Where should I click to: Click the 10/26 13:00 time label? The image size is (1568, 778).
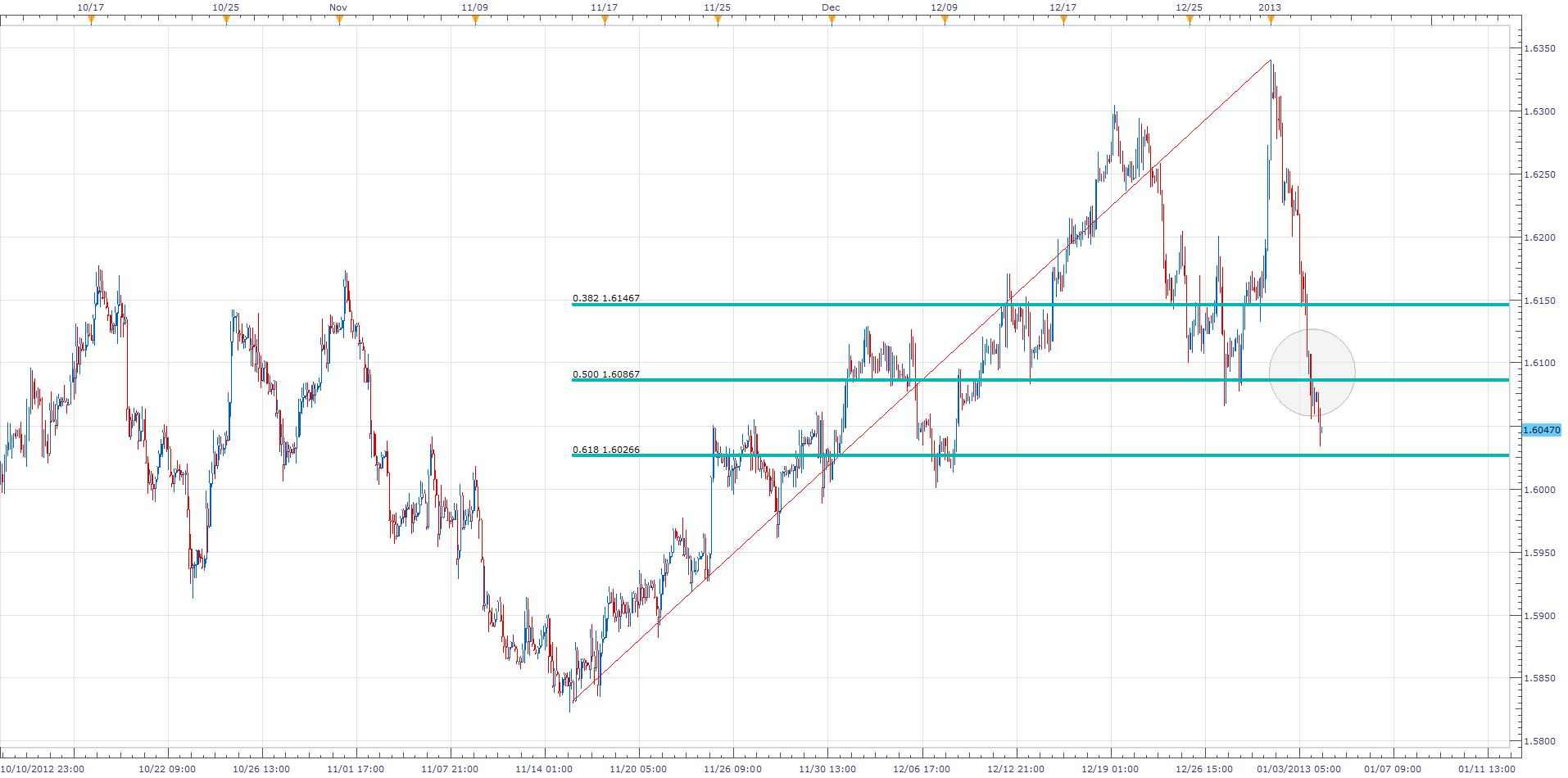pyautogui.click(x=261, y=769)
